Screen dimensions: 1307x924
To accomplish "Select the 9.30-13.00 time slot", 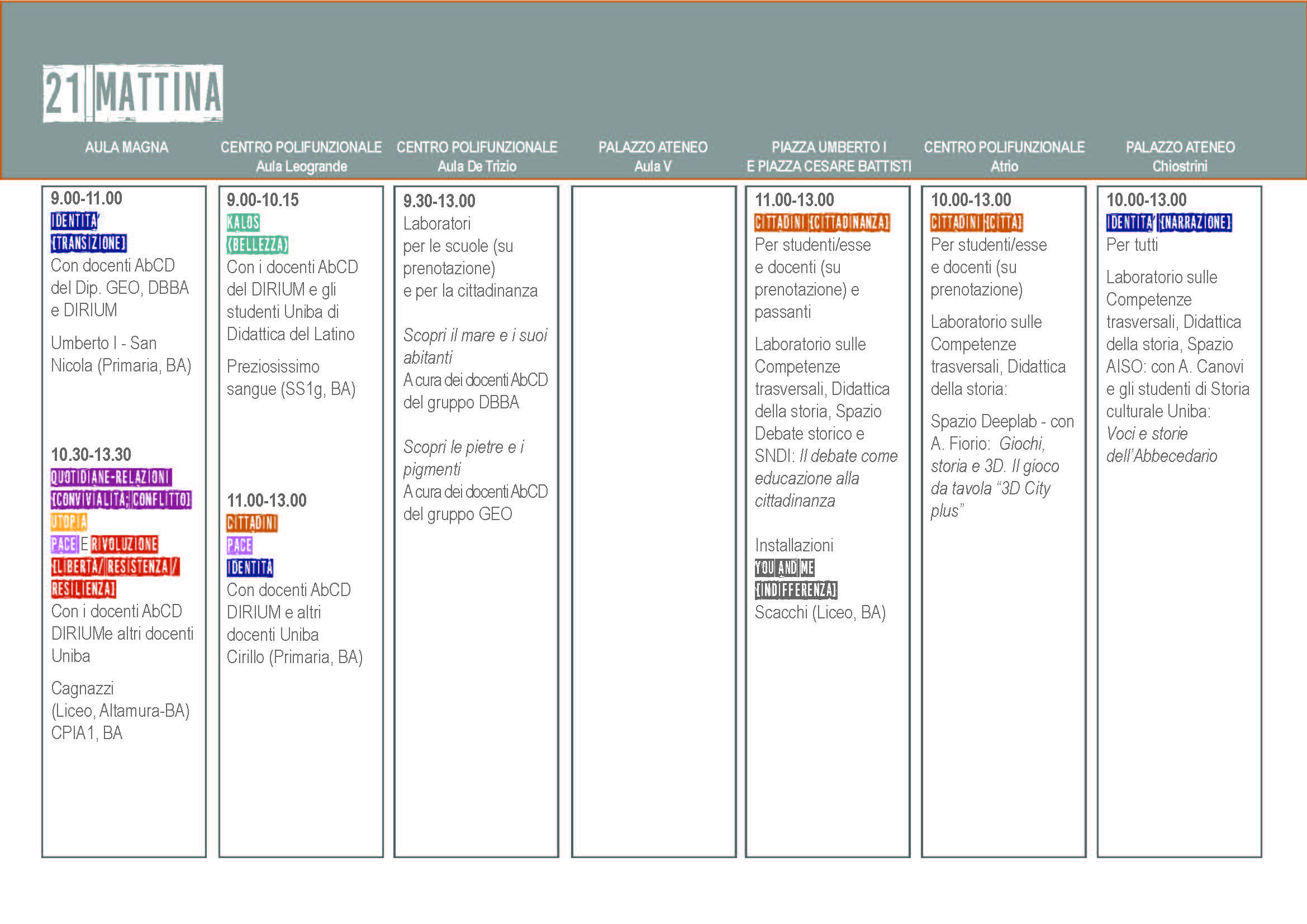I will (439, 202).
